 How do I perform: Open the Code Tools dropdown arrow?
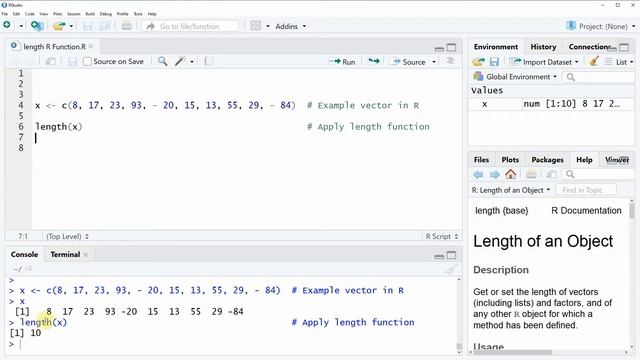coord(192,62)
